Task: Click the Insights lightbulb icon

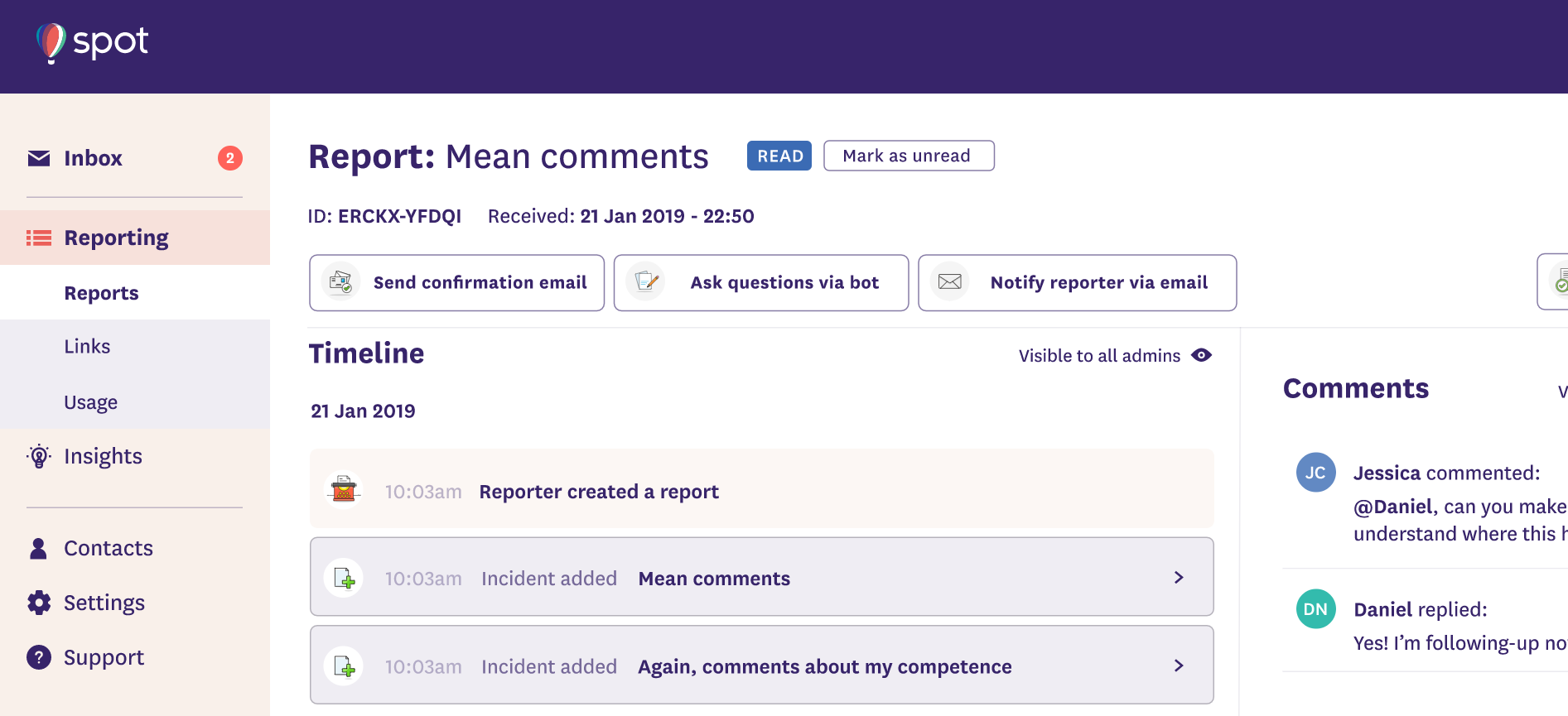Action: pyautogui.click(x=39, y=456)
